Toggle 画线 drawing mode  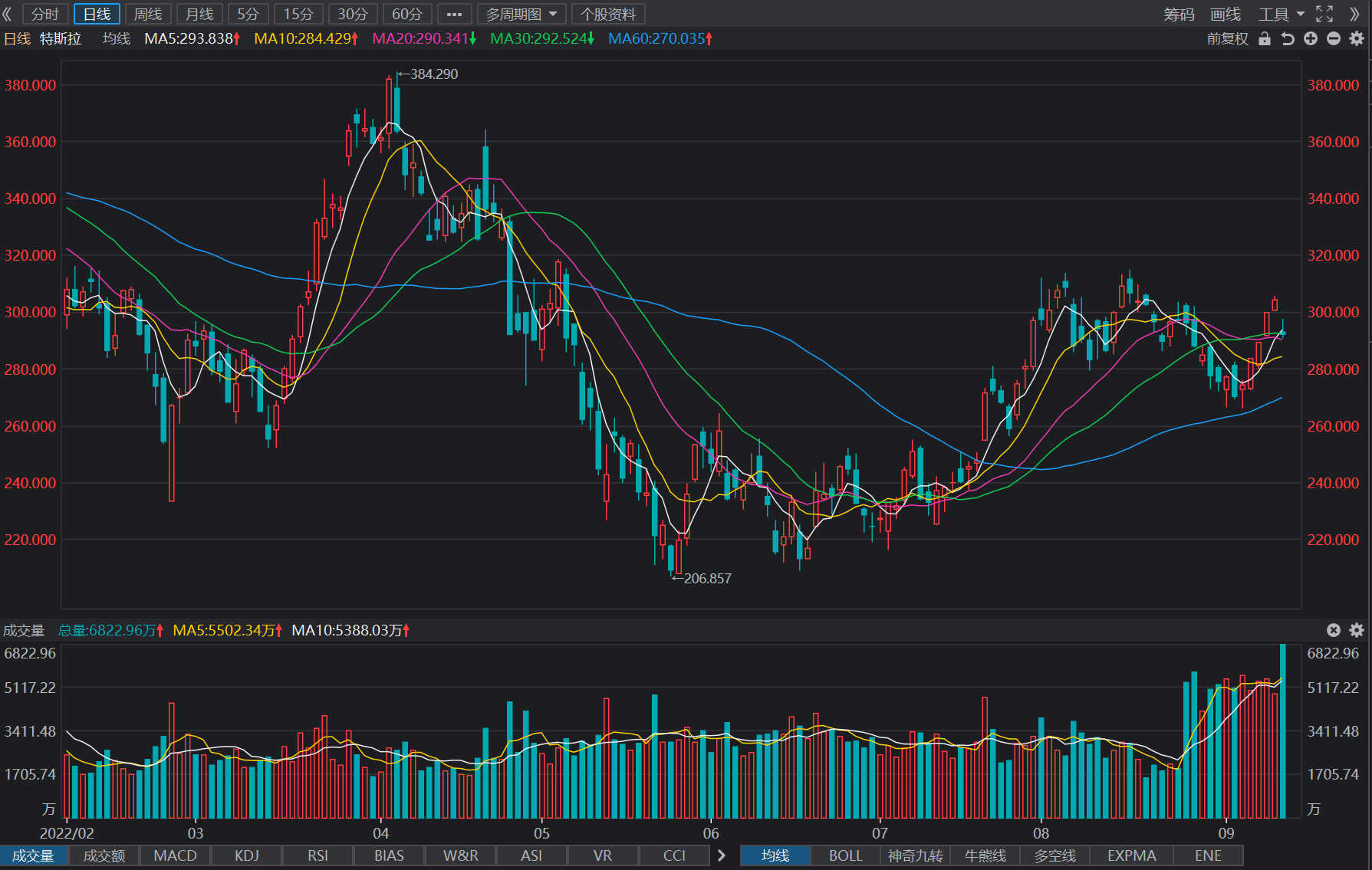pyautogui.click(x=1226, y=14)
